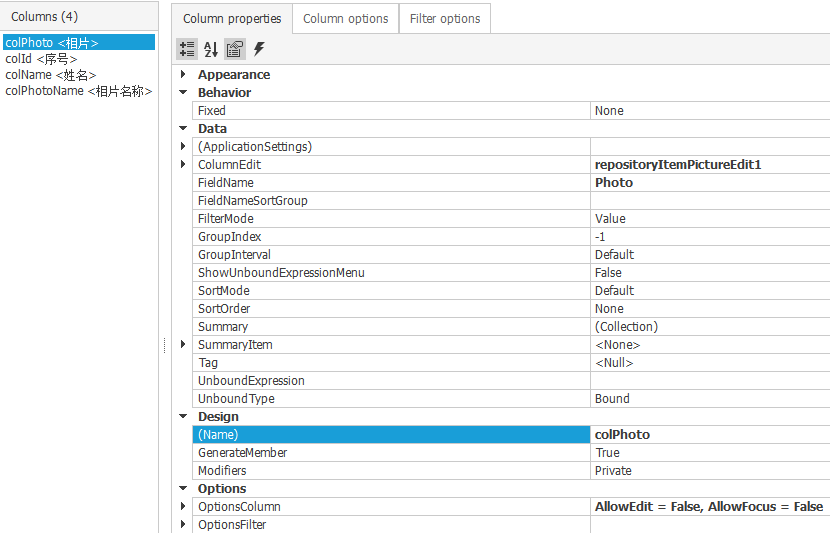Click the Properties page icon
Screen dimensions: 830x533
click(235, 49)
